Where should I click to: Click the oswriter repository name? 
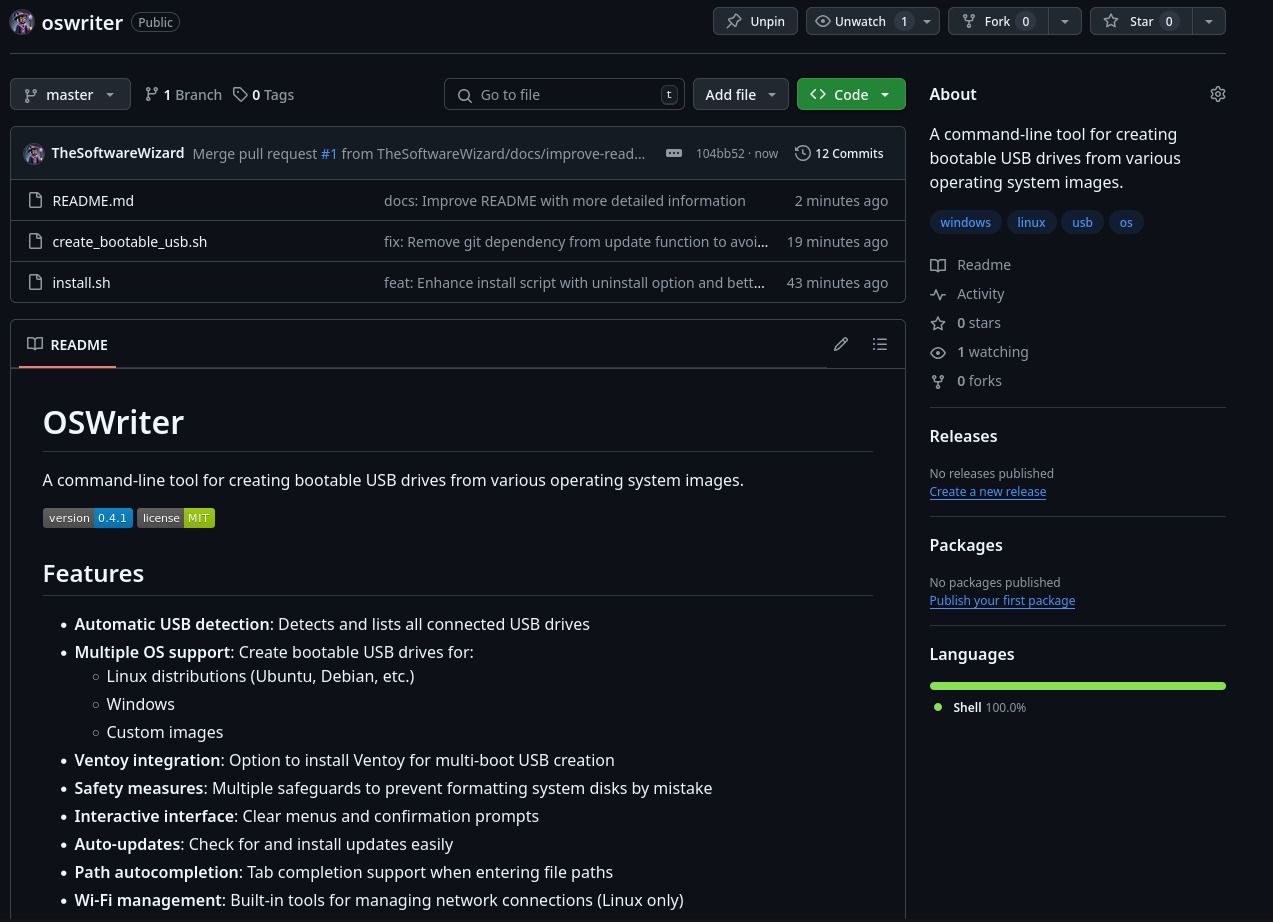[x=82, y=22]
